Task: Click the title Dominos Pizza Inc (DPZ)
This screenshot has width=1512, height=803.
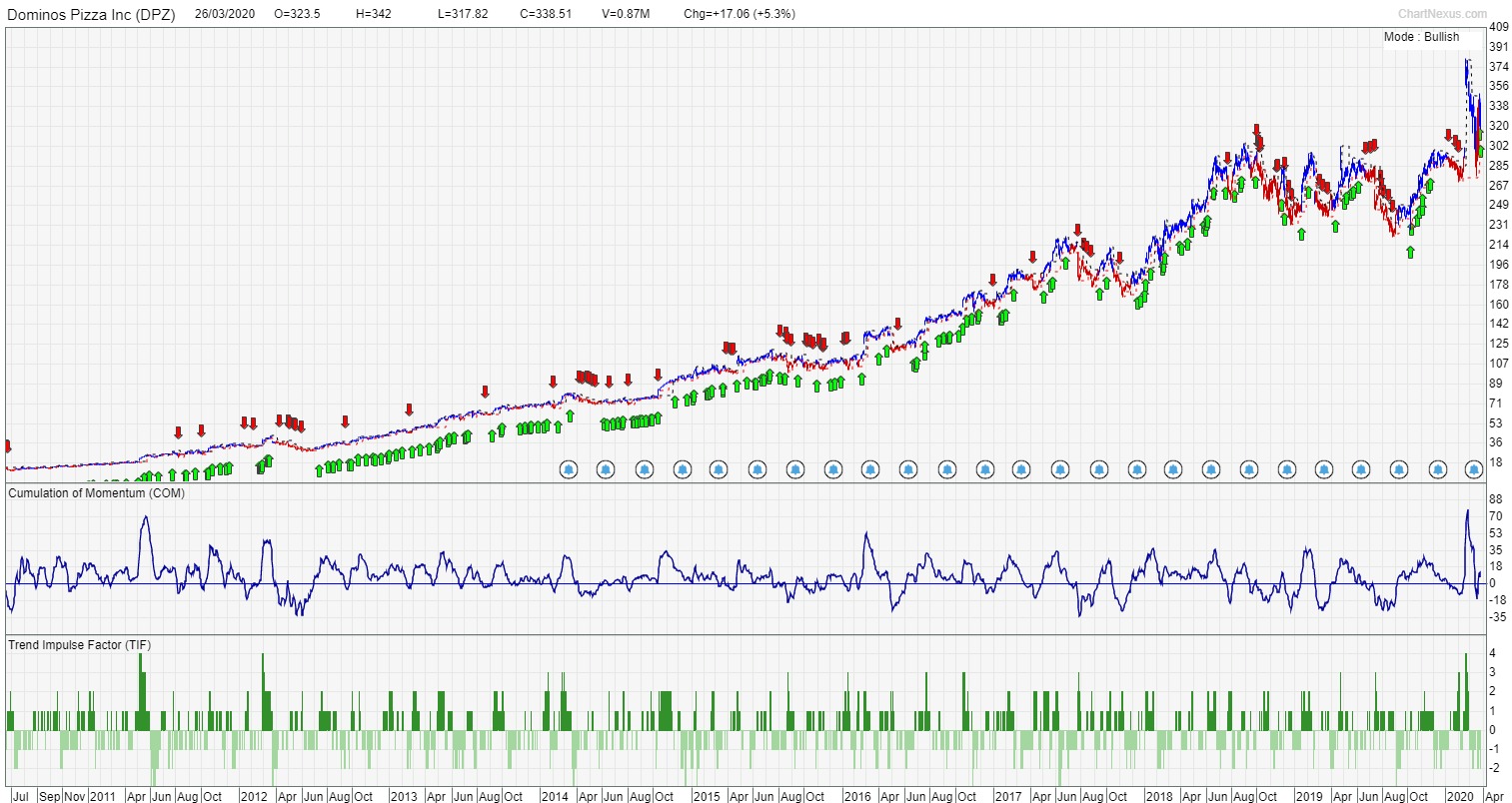Action: pos(91,14)
